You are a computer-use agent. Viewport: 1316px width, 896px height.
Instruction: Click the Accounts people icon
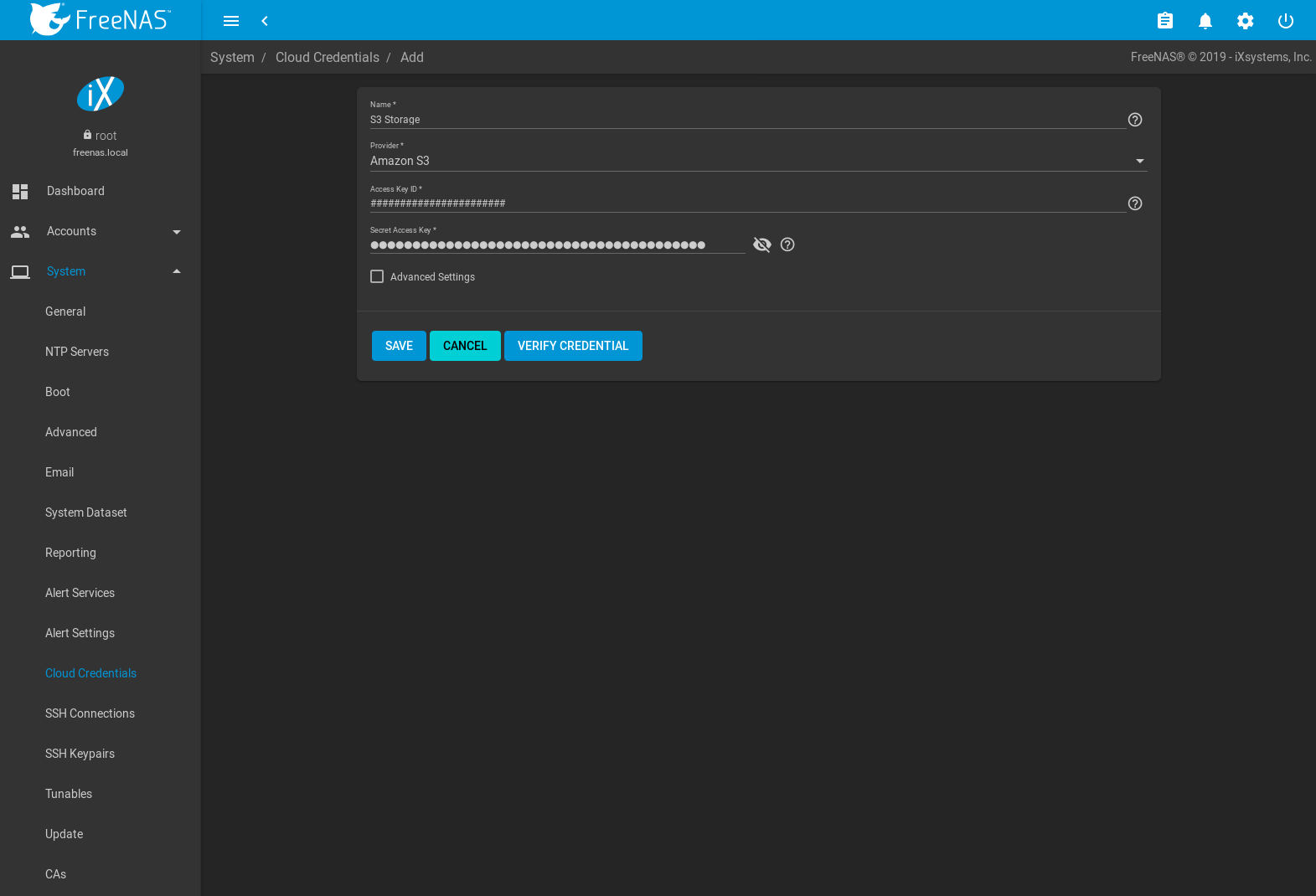coord(20,231)
